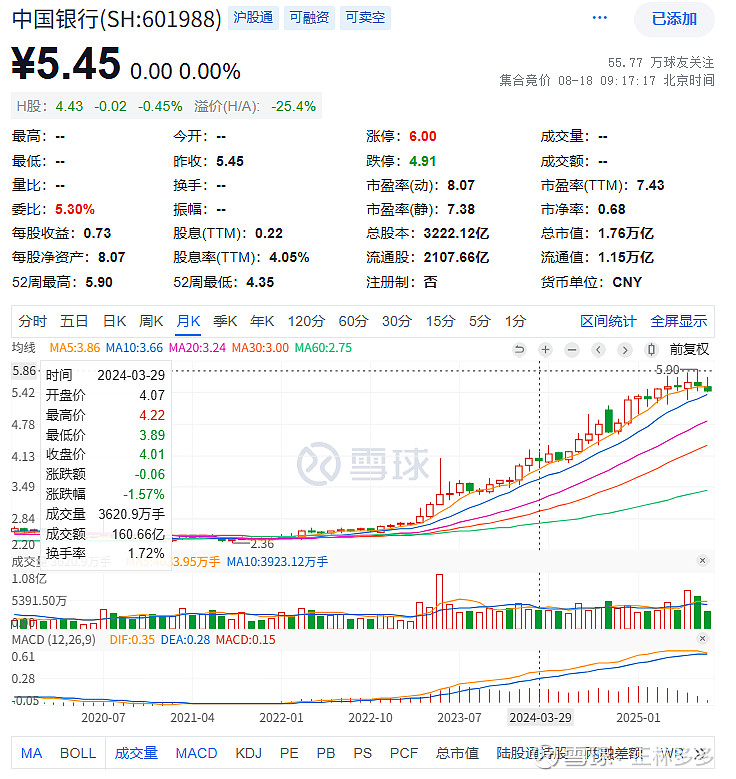This screenshot has width=736, height=779.
Task: Click the 总市值 1.76万亿 value
Action: point(626,234)
